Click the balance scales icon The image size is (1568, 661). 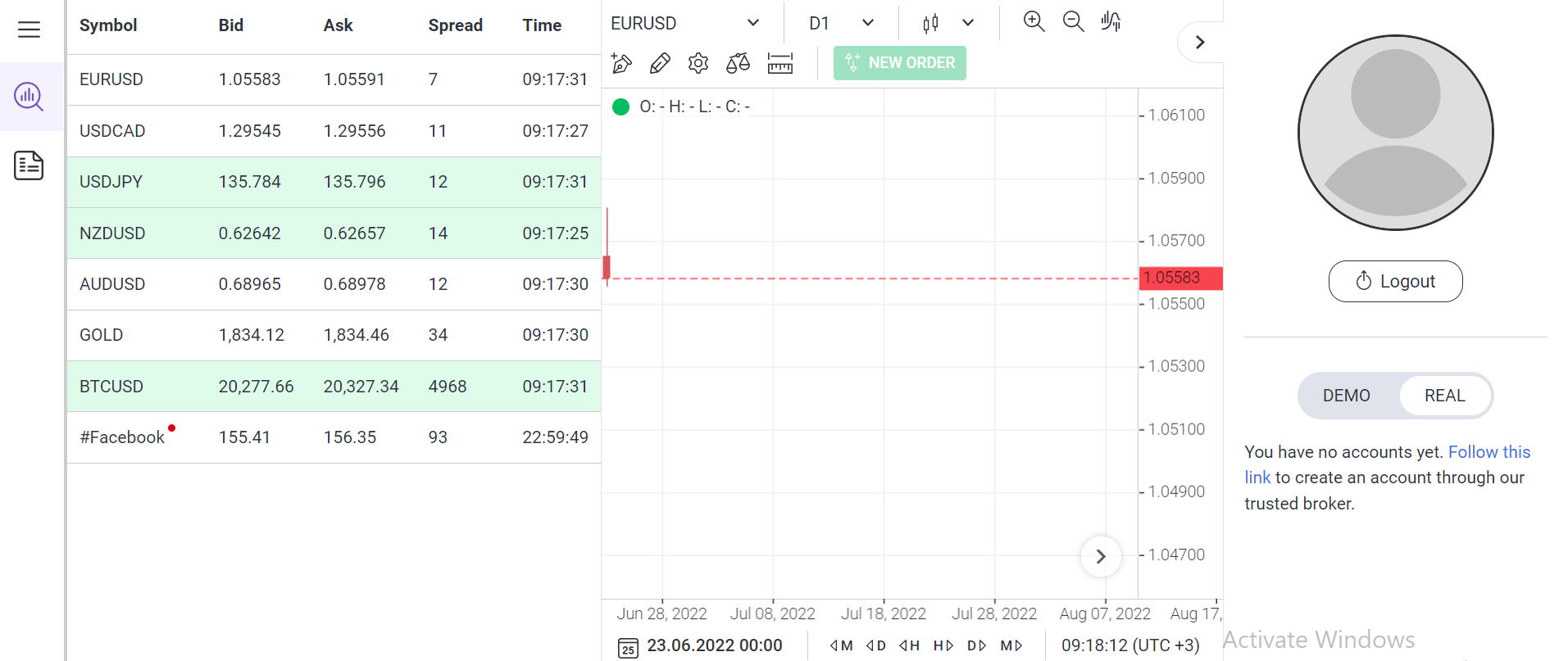738,63
